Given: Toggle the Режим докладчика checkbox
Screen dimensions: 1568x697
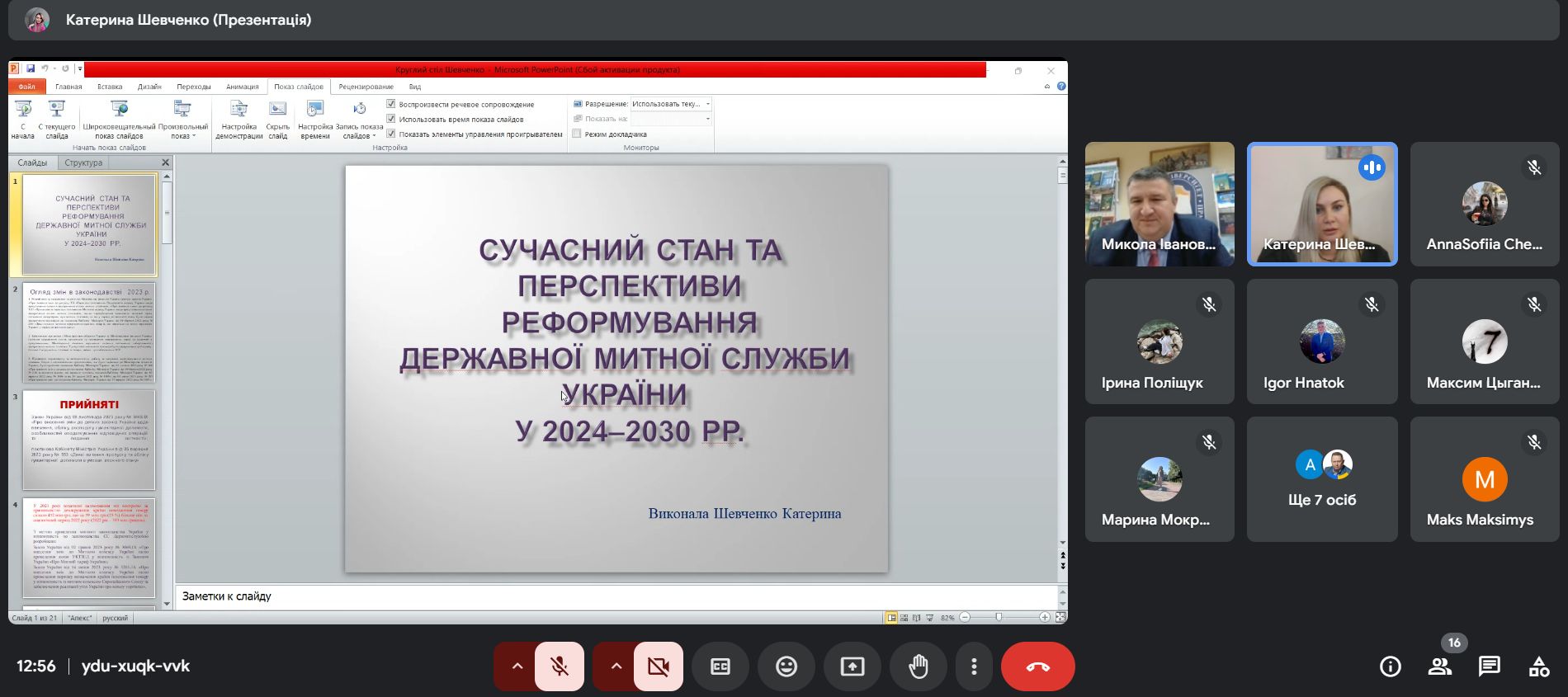Looking at the screenshot, I should coord(578,134).
